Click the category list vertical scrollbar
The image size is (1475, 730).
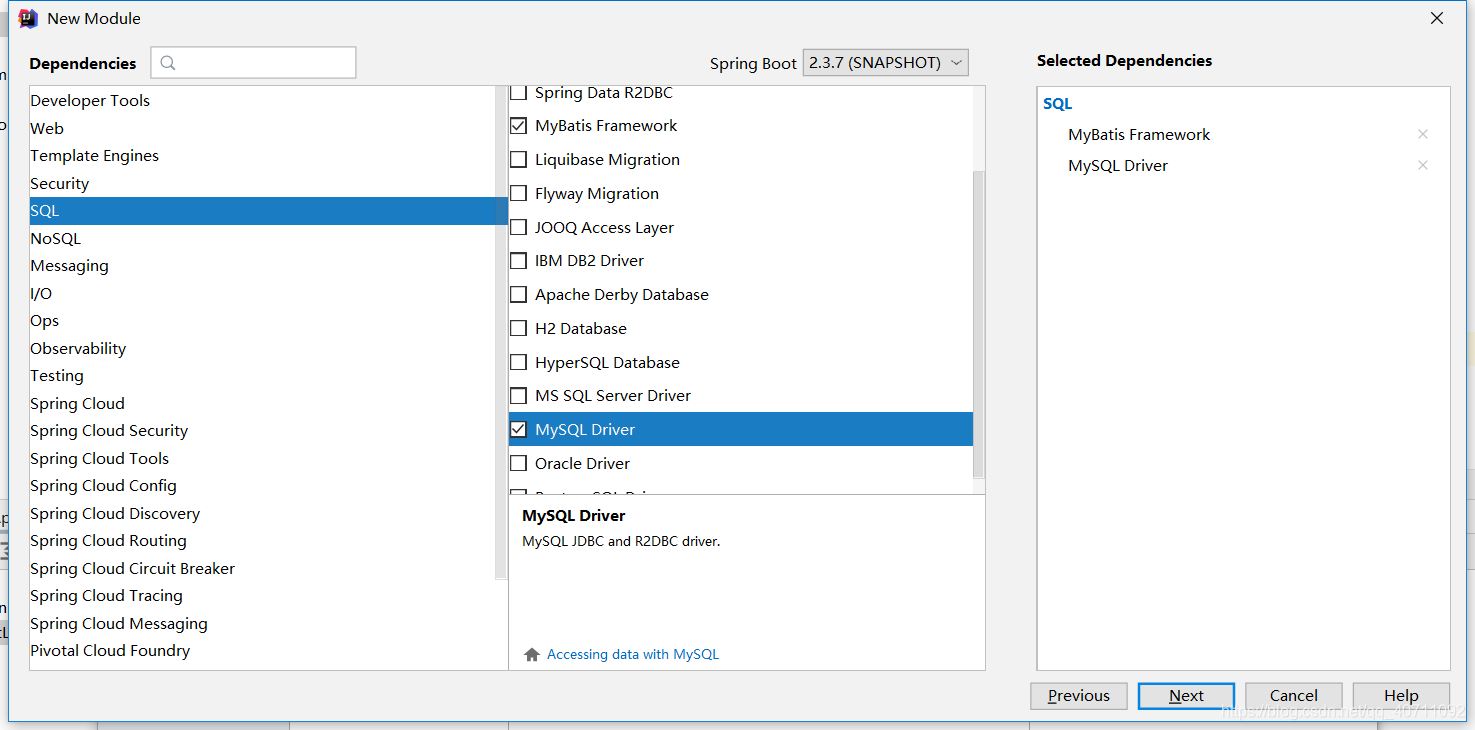pos(501,333)
